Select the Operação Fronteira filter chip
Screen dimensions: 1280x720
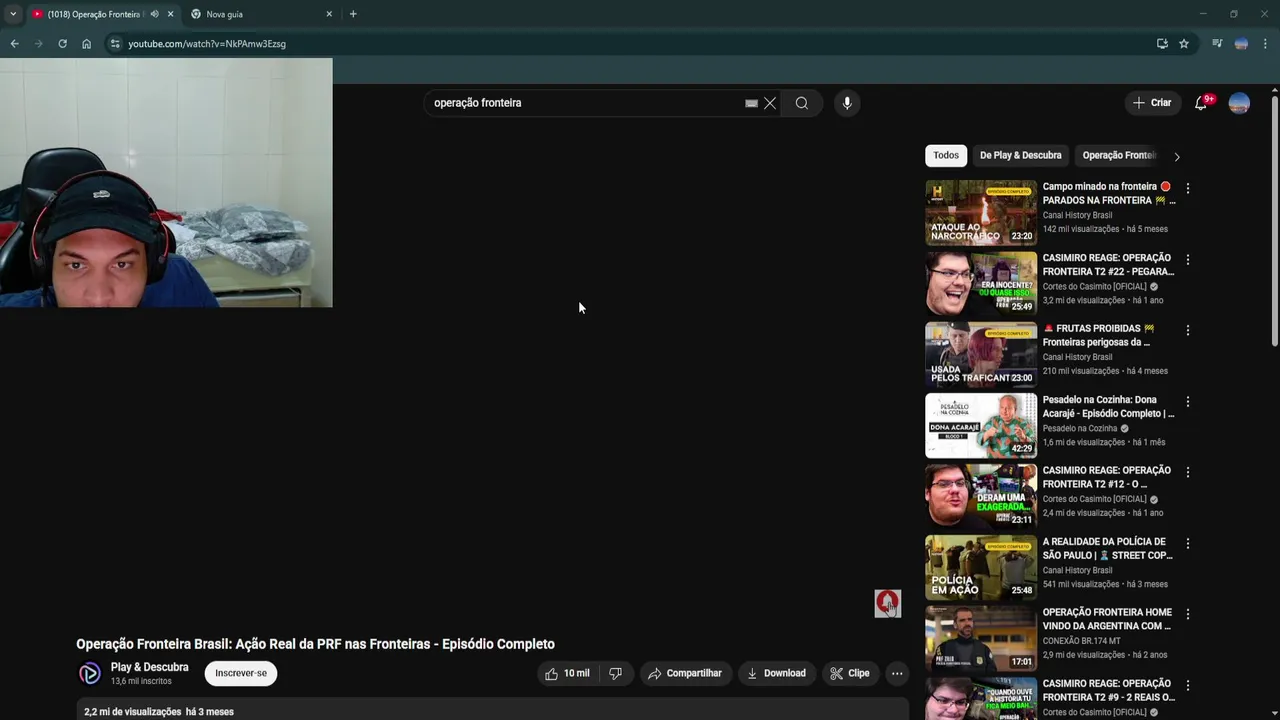[1118, 156]
